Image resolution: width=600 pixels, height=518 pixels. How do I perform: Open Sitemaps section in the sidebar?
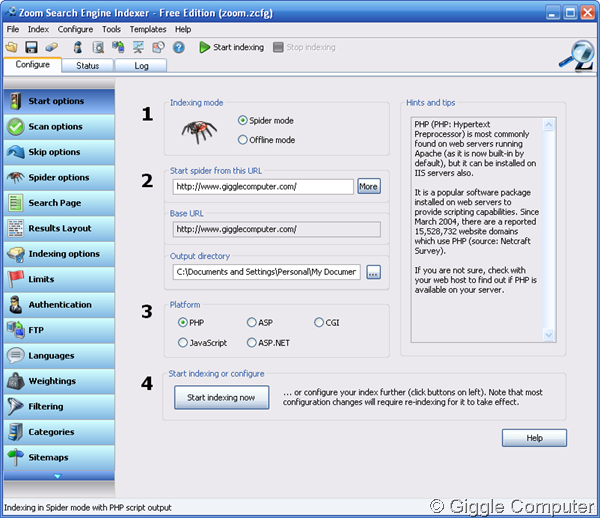tap(59, 457)
